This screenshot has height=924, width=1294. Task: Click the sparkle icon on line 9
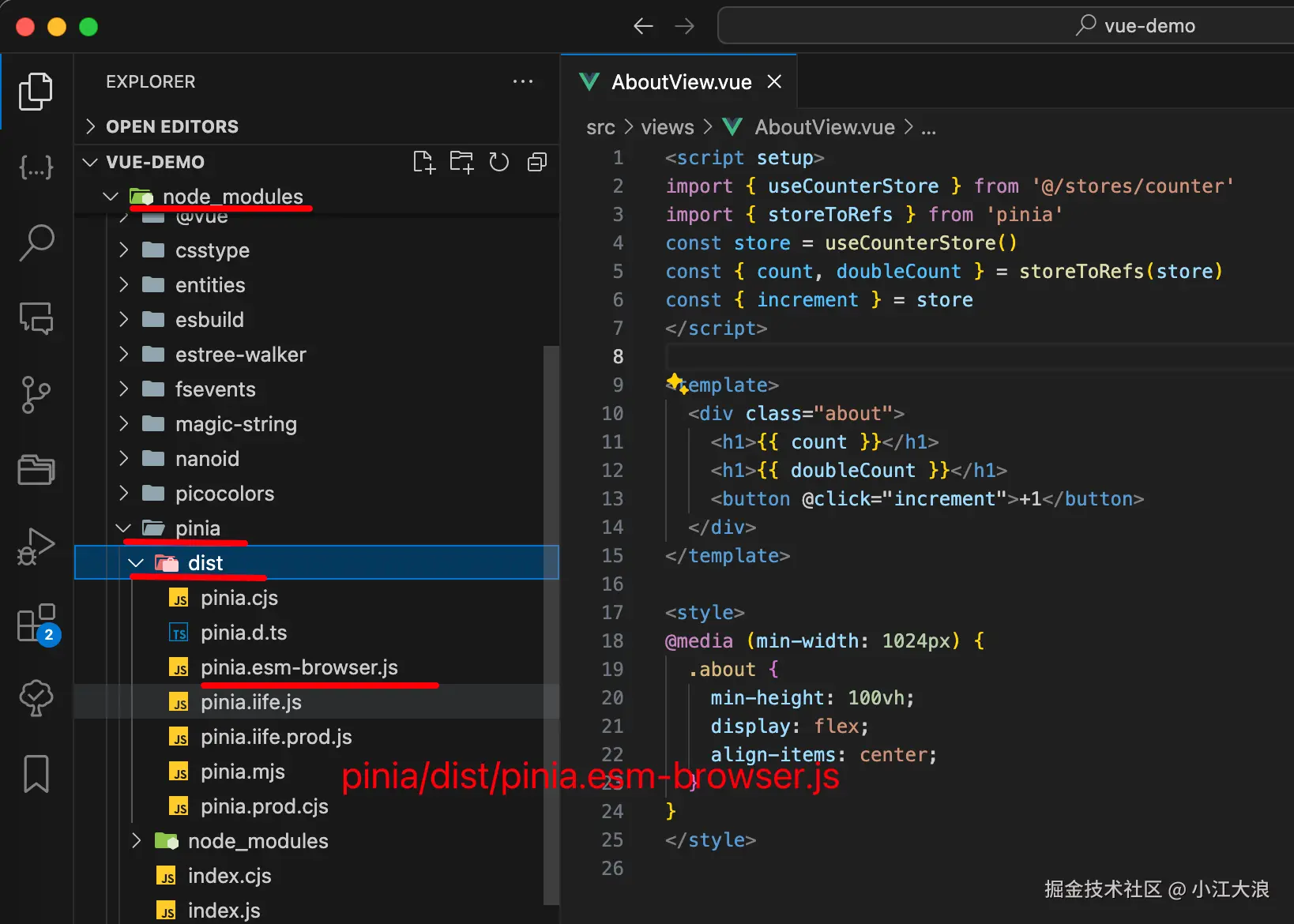676,384
